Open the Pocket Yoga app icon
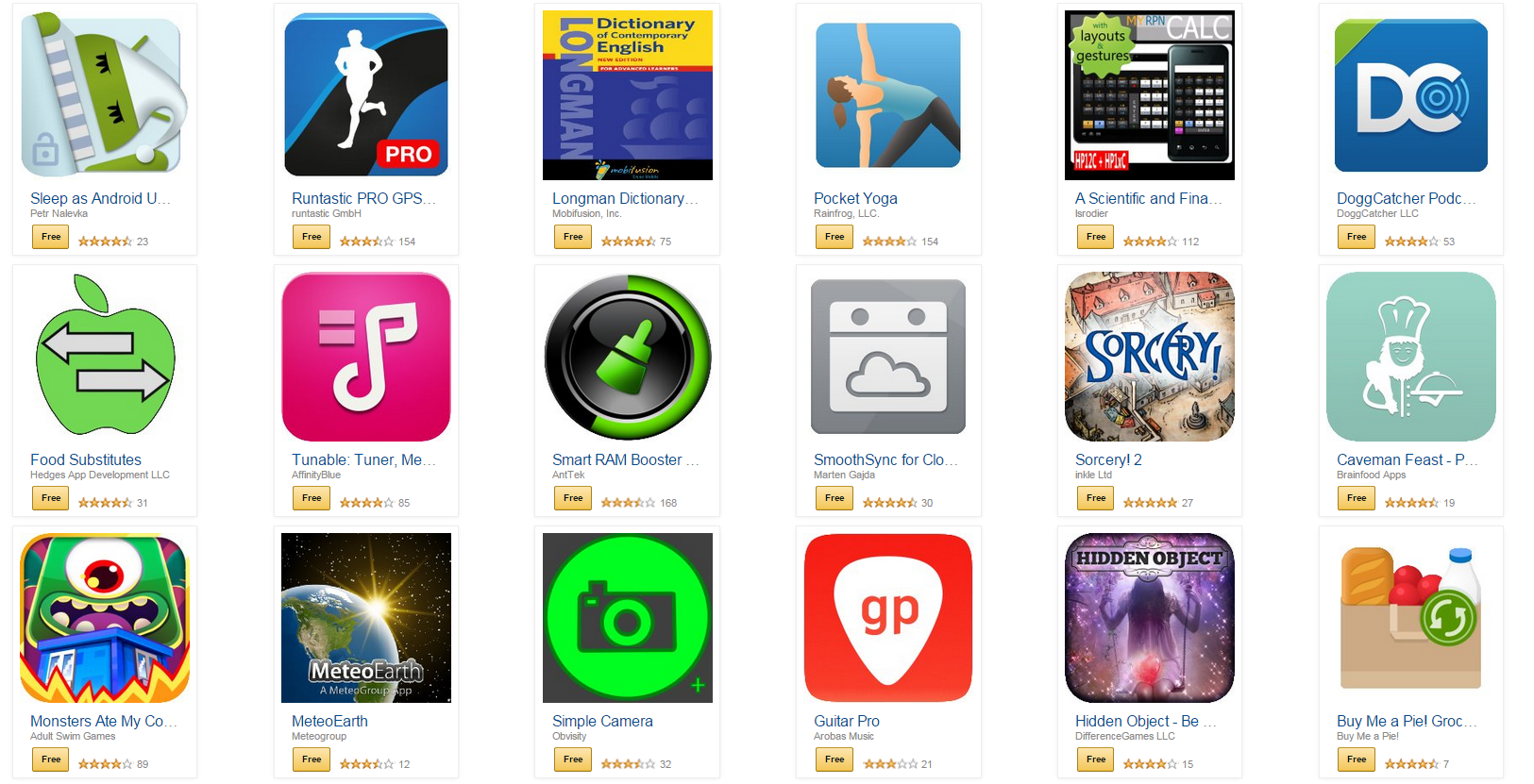 [x=888, y=95]
